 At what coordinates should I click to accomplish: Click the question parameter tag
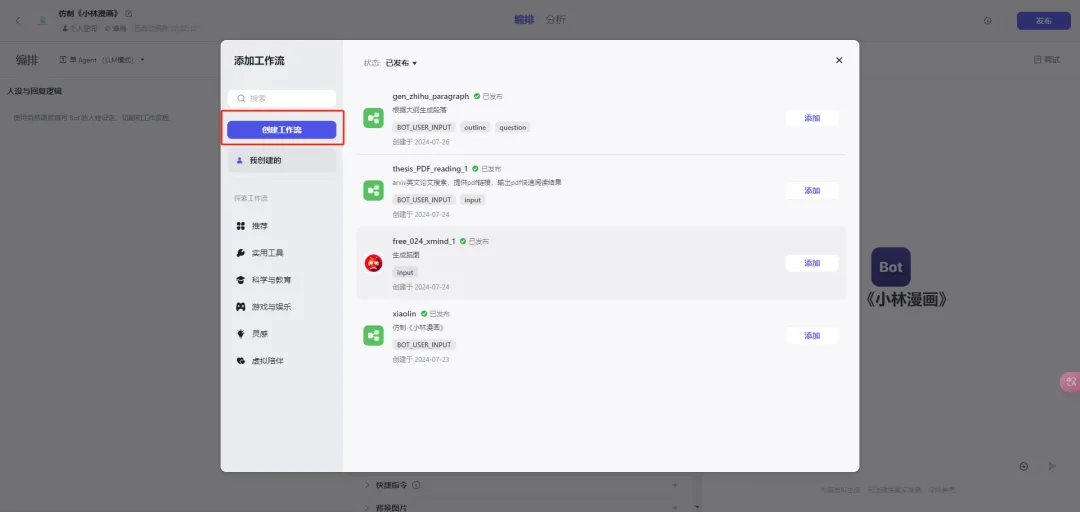[x=512, y=127]
